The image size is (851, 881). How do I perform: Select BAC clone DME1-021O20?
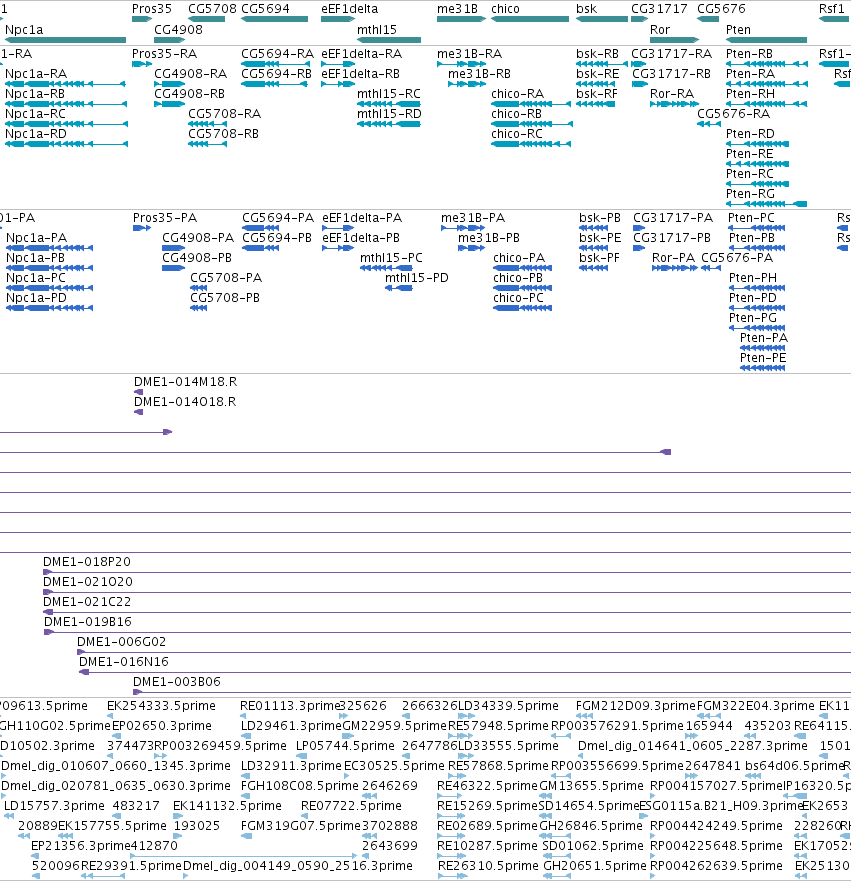tap(88, 582)
